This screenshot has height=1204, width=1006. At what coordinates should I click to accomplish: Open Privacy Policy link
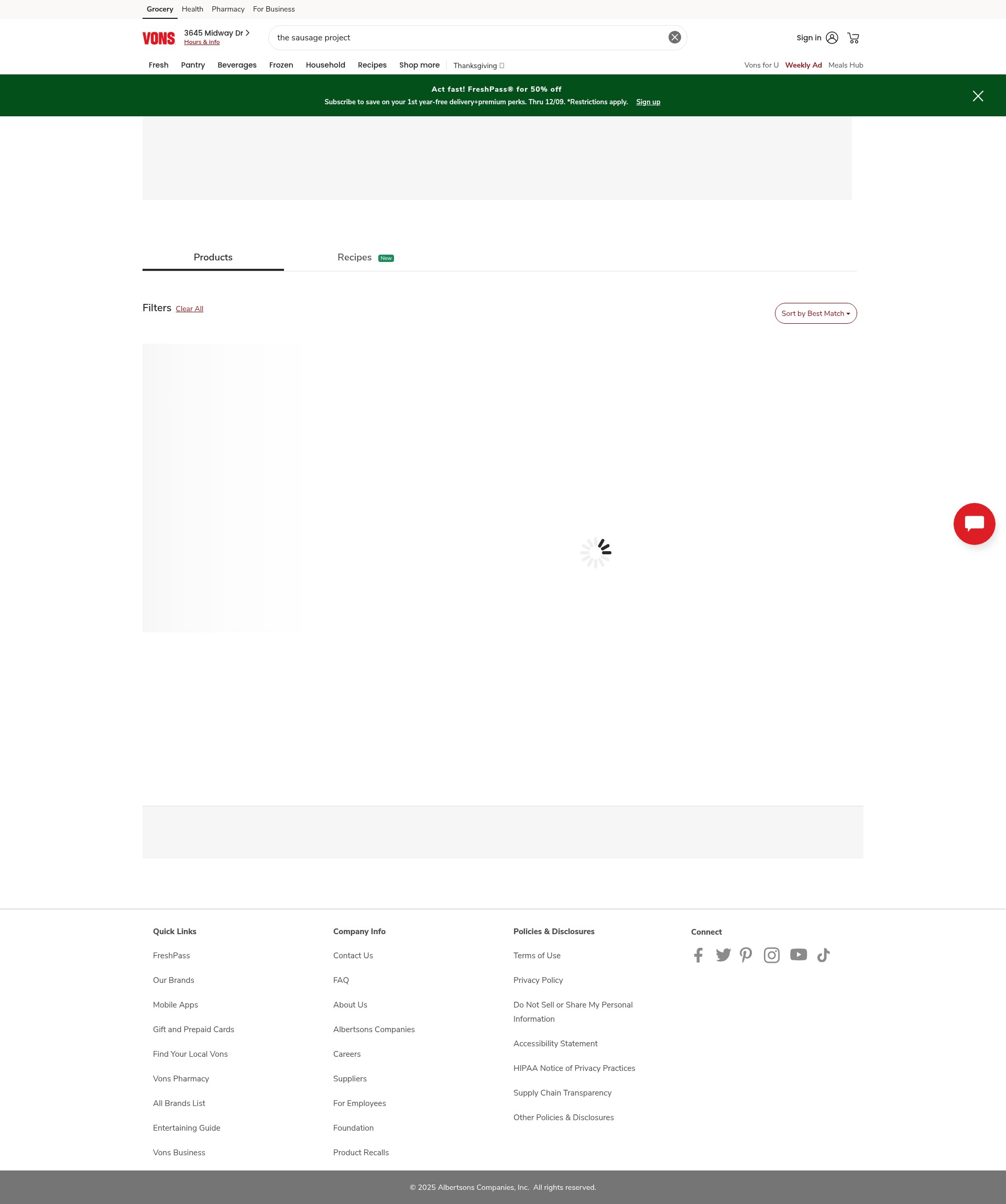(538, 980)
